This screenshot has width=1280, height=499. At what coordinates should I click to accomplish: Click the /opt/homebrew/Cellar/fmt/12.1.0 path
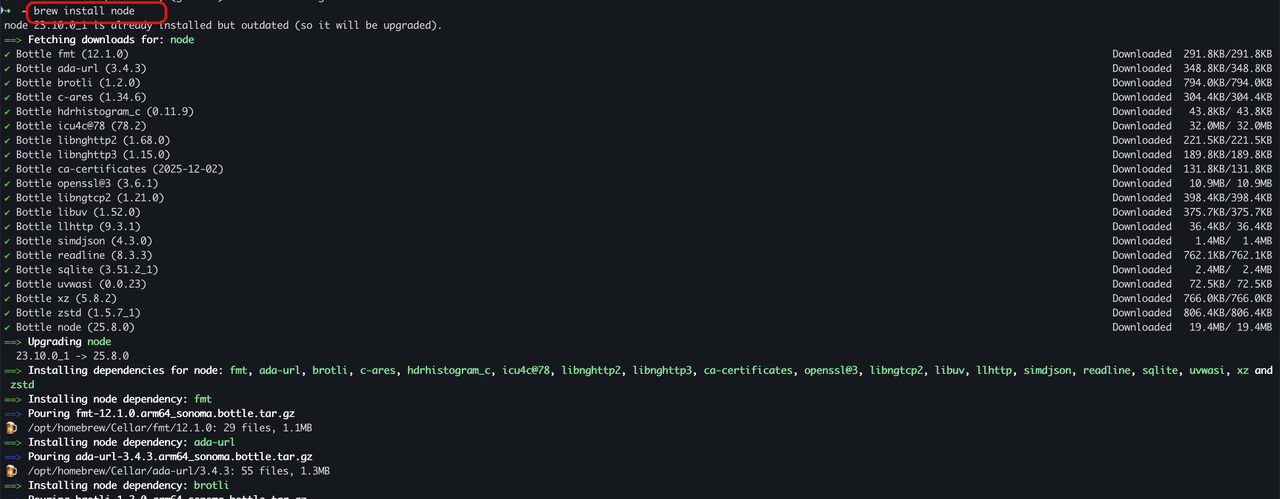pyautogui.click(x=117, y=427)
